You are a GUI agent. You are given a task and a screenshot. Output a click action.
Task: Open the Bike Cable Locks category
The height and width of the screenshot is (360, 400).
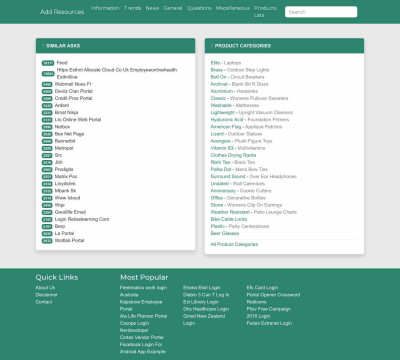click(229, 219)
